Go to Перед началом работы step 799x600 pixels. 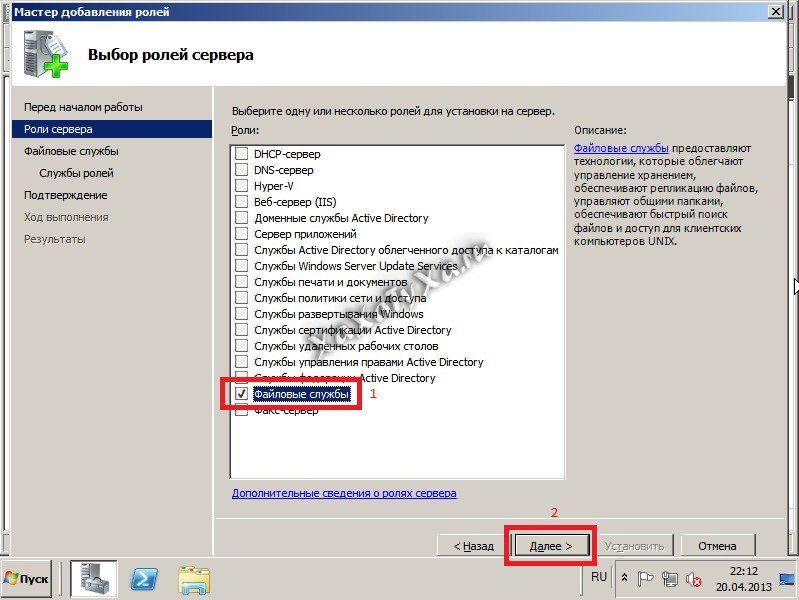(x=83, y=107)
